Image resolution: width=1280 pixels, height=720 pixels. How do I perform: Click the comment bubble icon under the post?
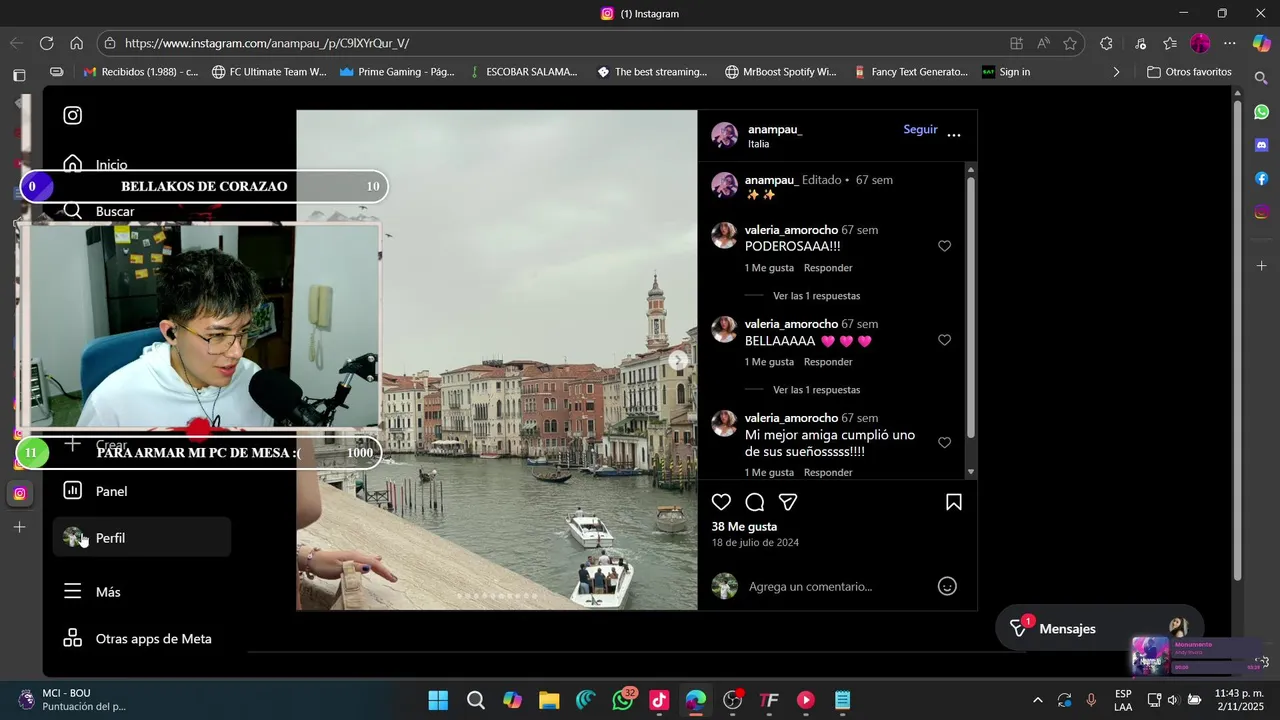(755, 502)
